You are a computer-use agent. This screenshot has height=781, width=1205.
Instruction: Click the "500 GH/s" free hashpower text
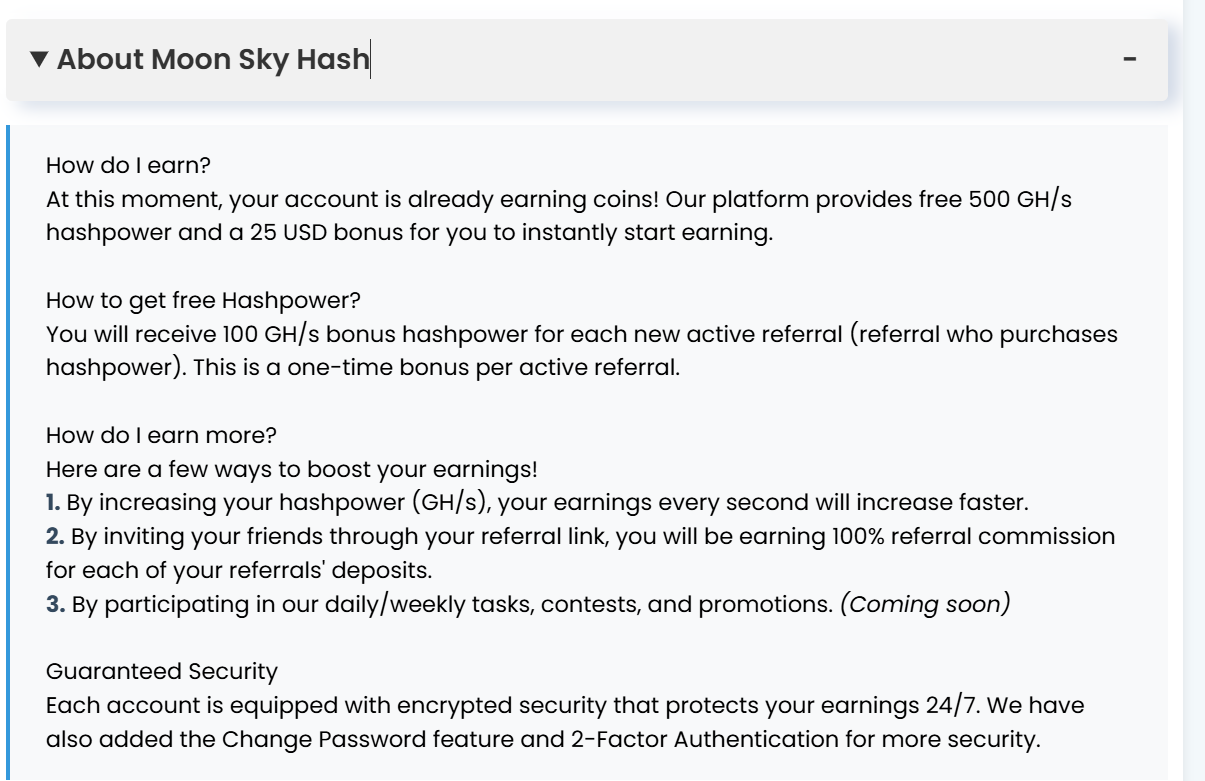[x=1046, y=197]
